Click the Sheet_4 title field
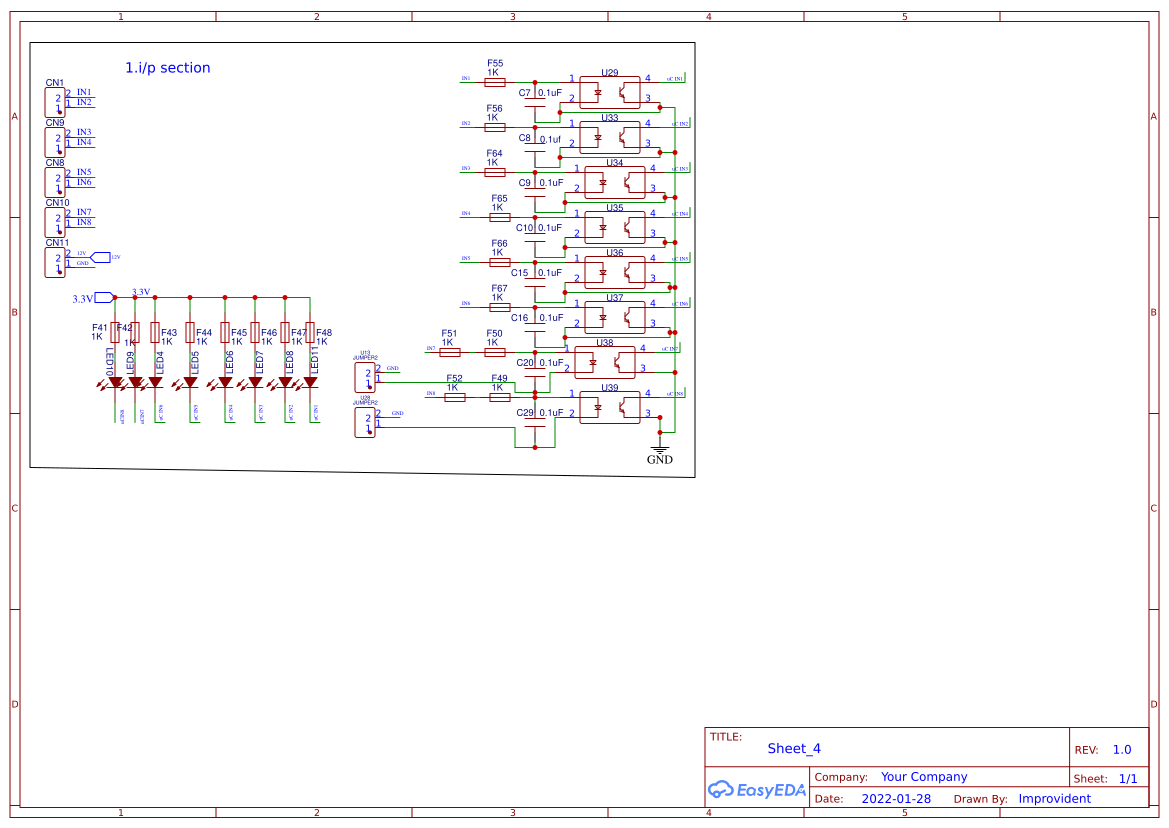This screenshot has height=828, width=1169. tap(794, 748)
